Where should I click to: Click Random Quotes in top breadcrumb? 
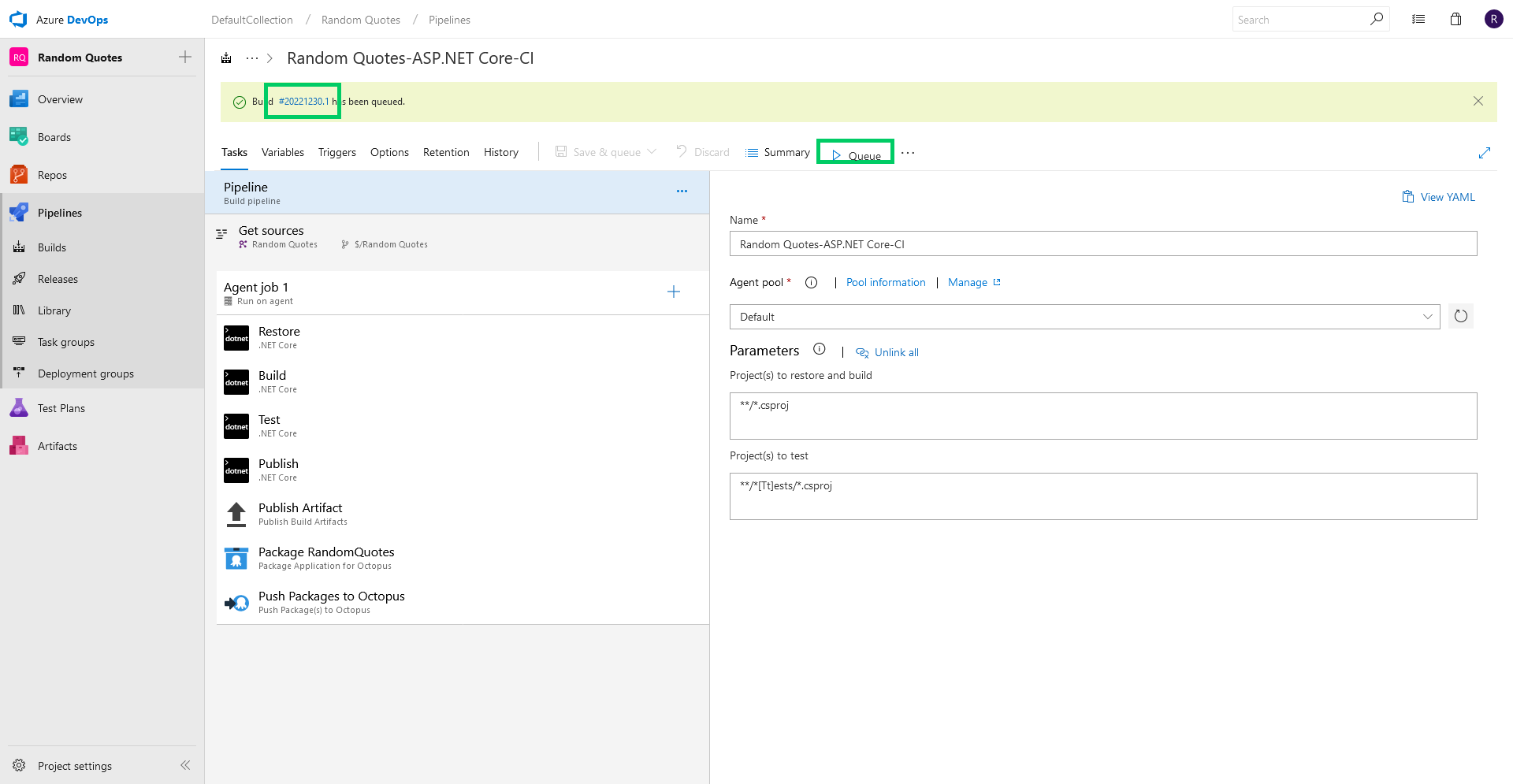coord(361,20)
